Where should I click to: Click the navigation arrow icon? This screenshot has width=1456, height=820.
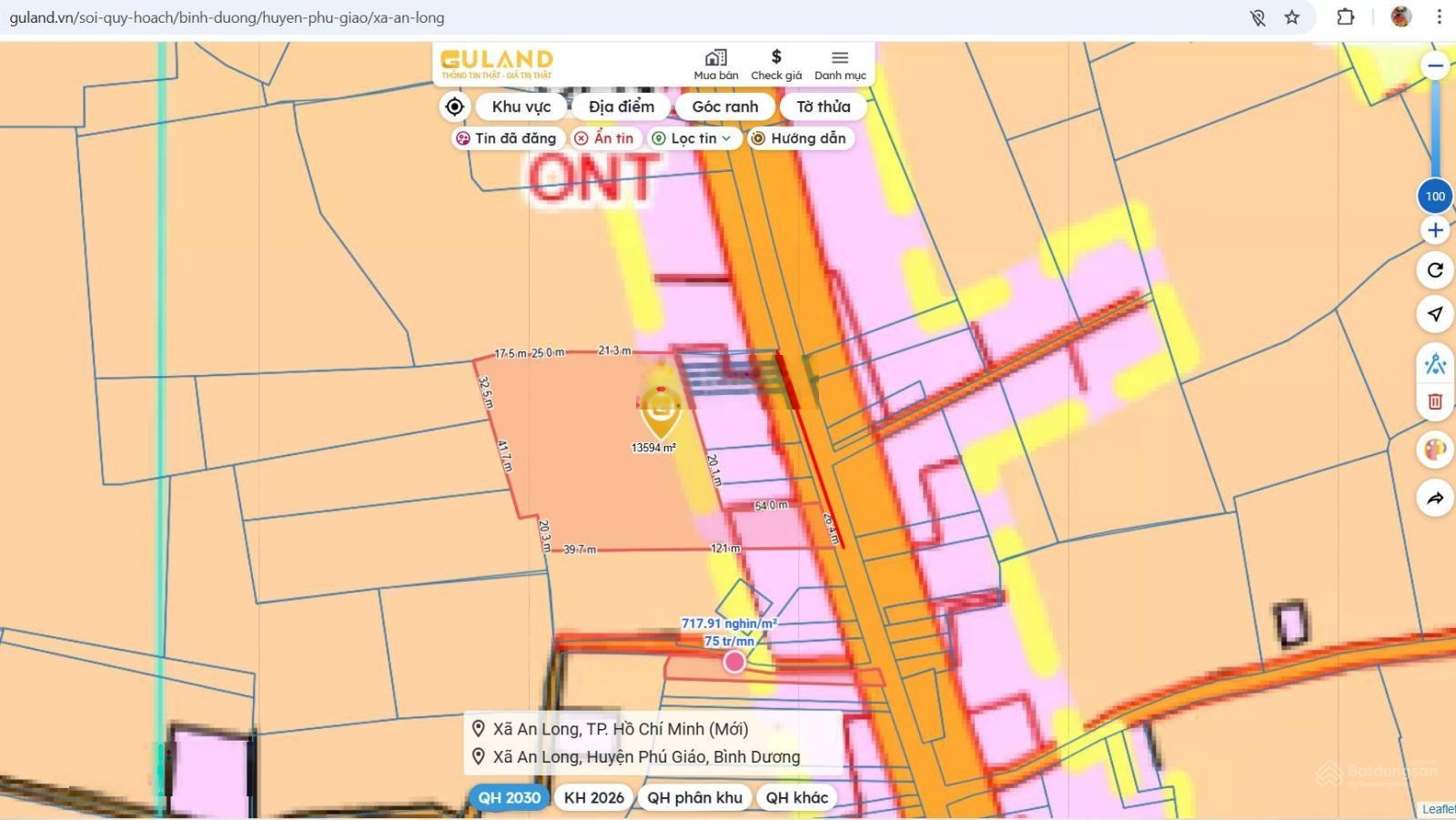pyautogui.click(x=1434, y=314)
